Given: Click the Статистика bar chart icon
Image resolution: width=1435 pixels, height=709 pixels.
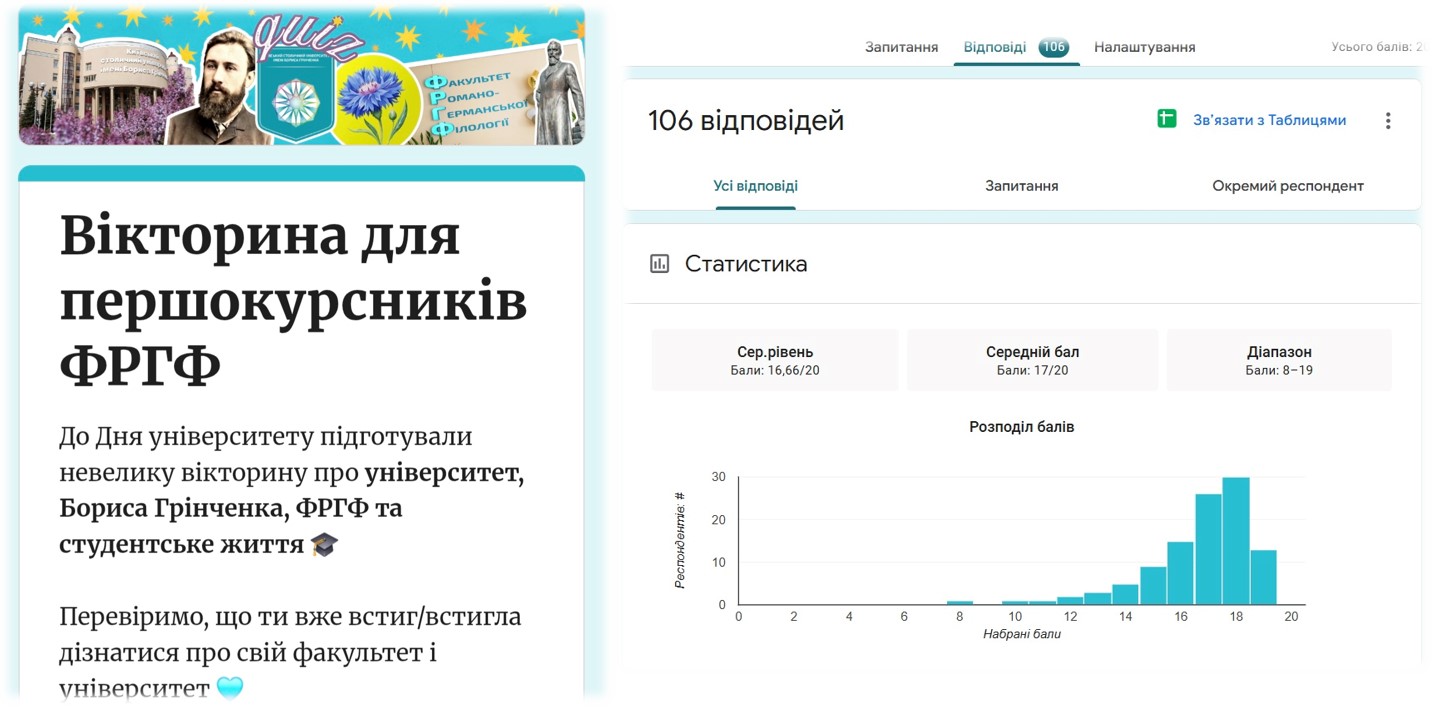Looking at the screenshot, I should (659, 264).
